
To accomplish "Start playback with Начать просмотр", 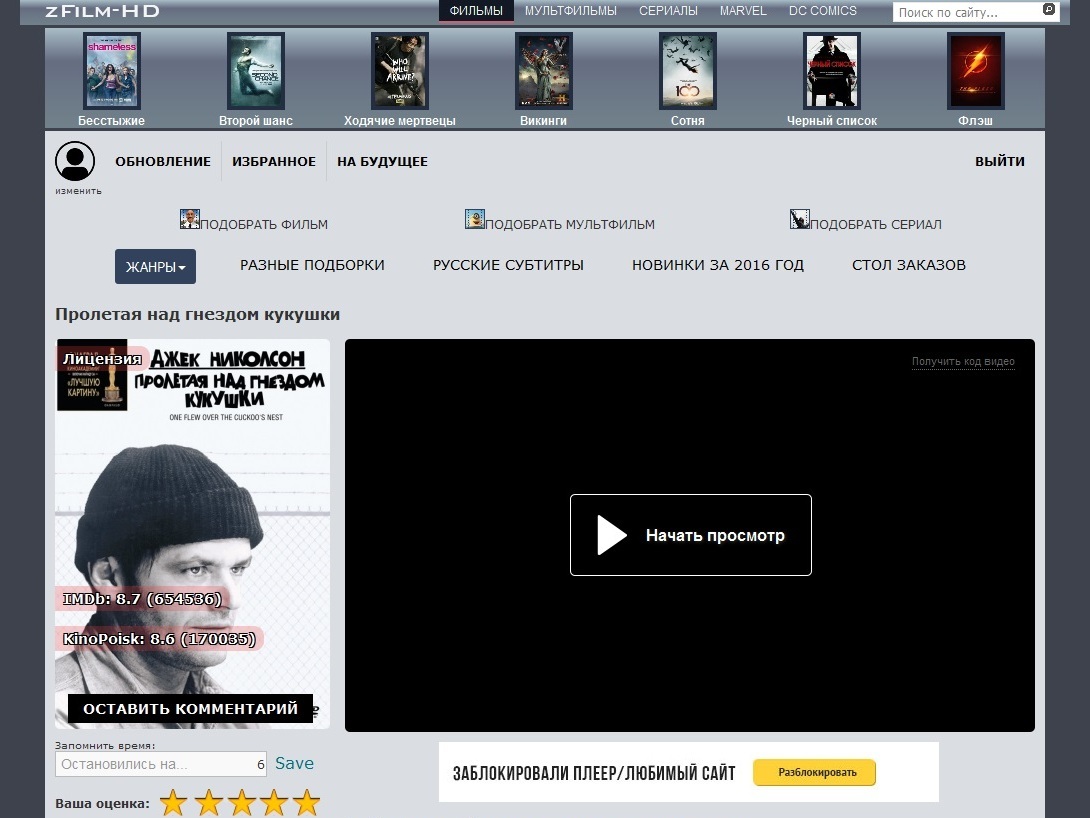I will [x=691, y=535].
